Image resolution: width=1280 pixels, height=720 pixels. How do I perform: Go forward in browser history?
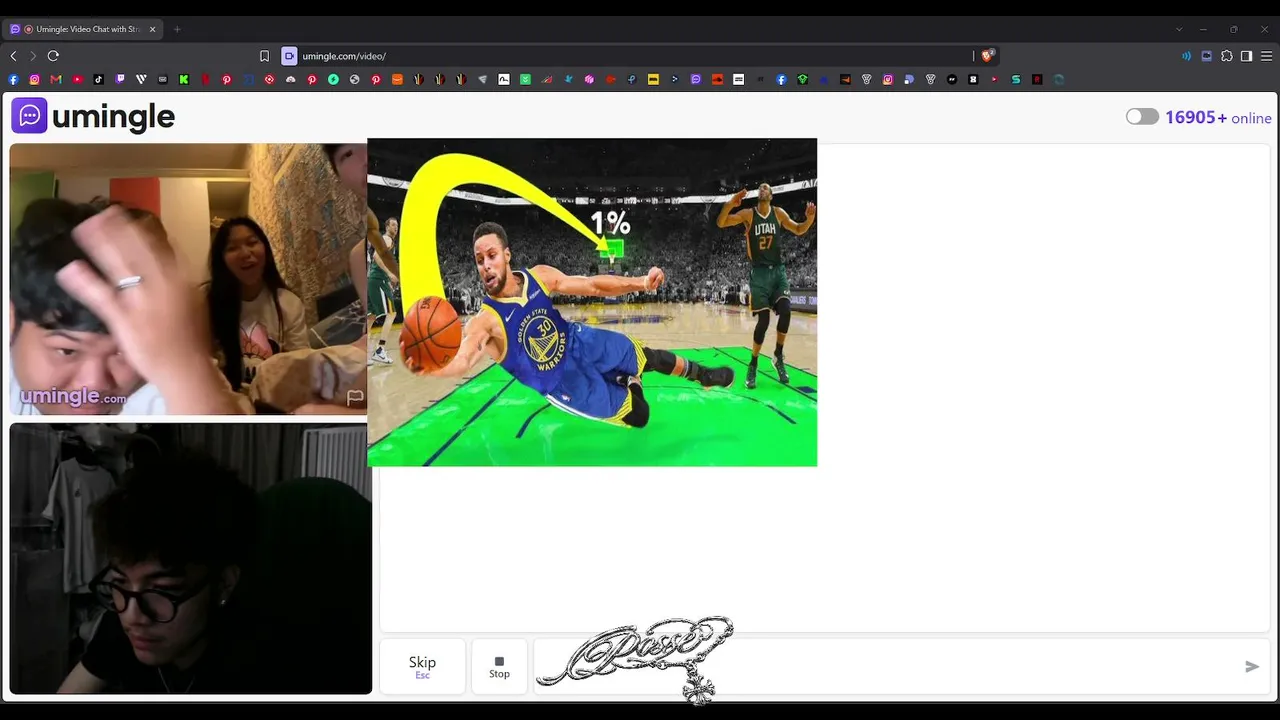point(33,56)
